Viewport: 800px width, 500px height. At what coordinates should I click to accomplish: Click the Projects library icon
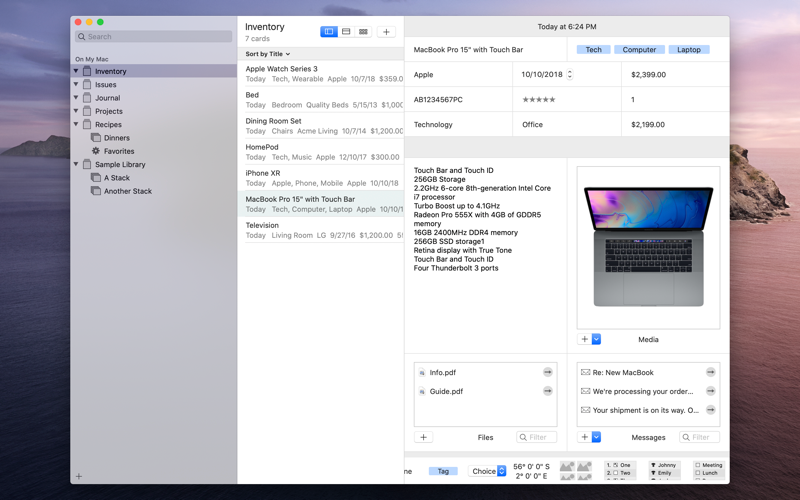click(x=87, y=111)
